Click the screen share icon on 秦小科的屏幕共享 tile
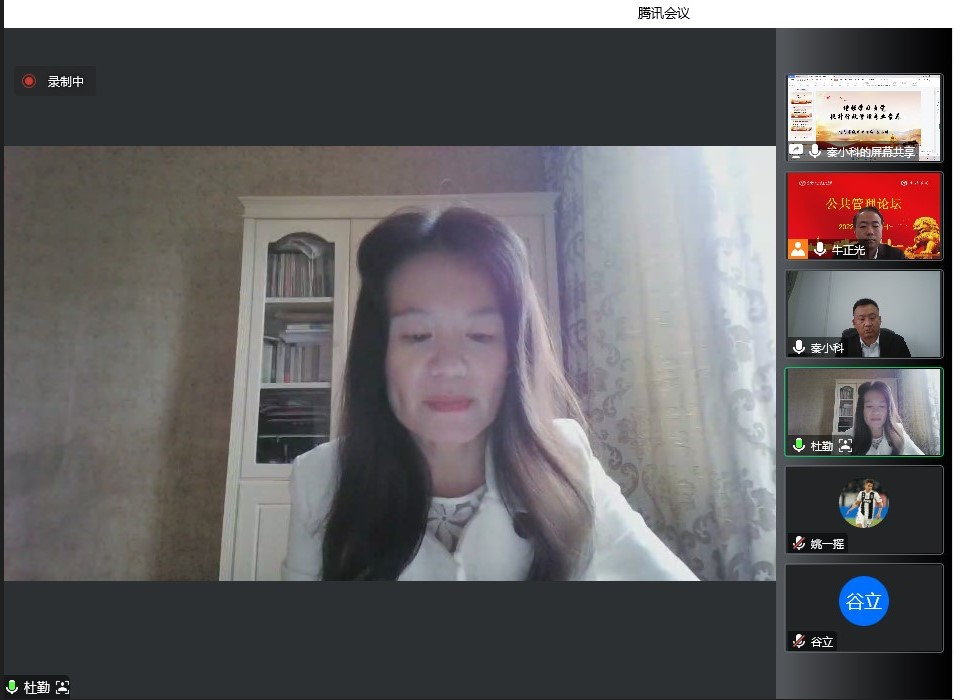The width and height of the screenshot is (954, 700). (x=797, y=152)
